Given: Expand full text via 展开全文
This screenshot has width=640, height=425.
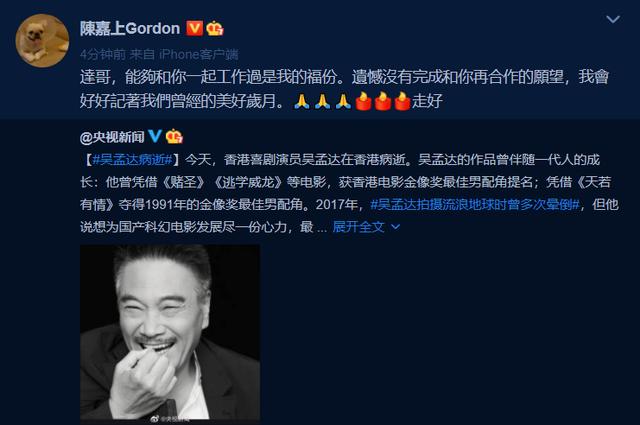Looking at the screenshot, I should (358, 227).
